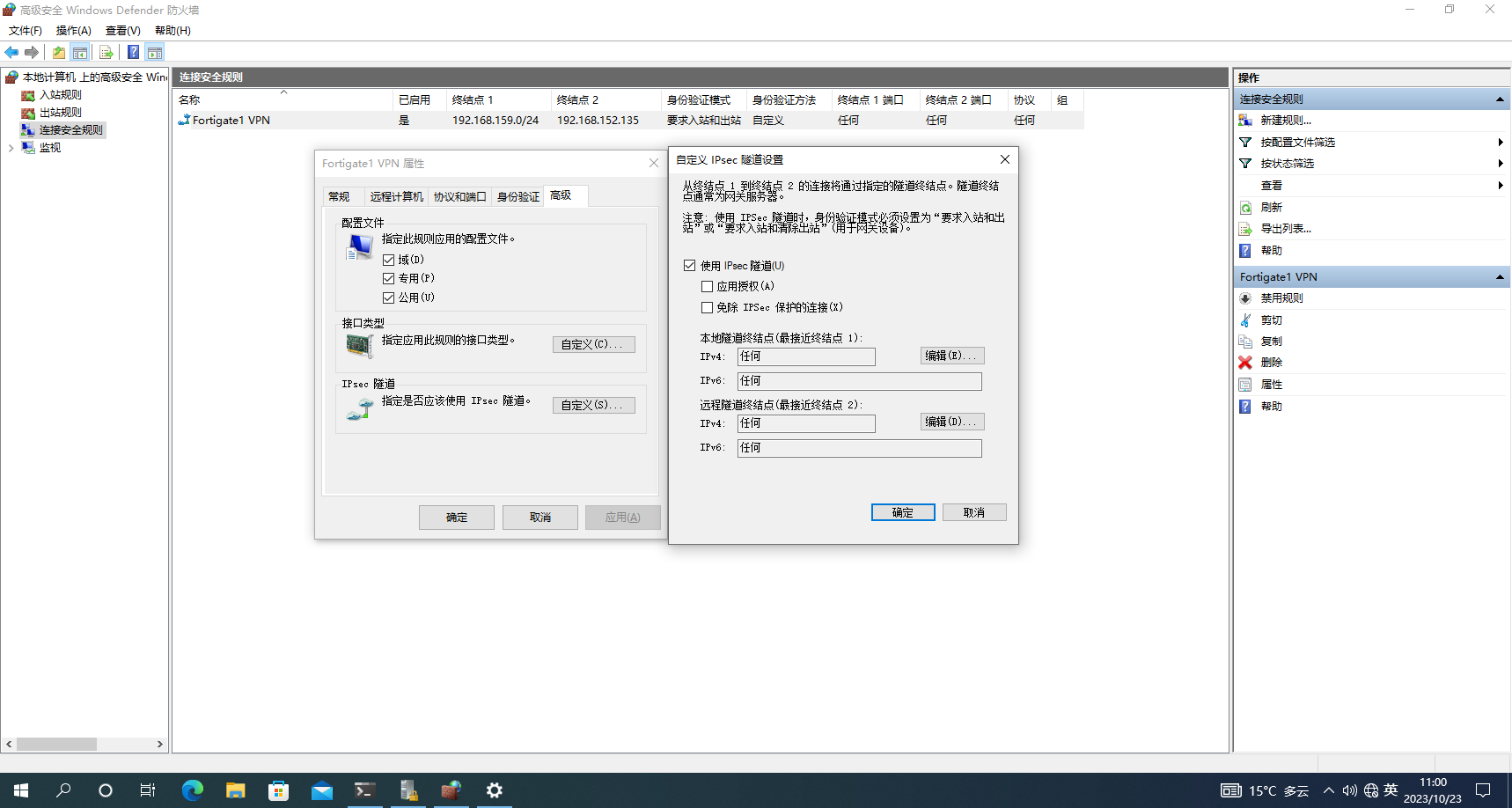Screen dimensions: 1512x808
Task: Click remote tunnel endpoint IPv4 field
Action: pos(806,423)
